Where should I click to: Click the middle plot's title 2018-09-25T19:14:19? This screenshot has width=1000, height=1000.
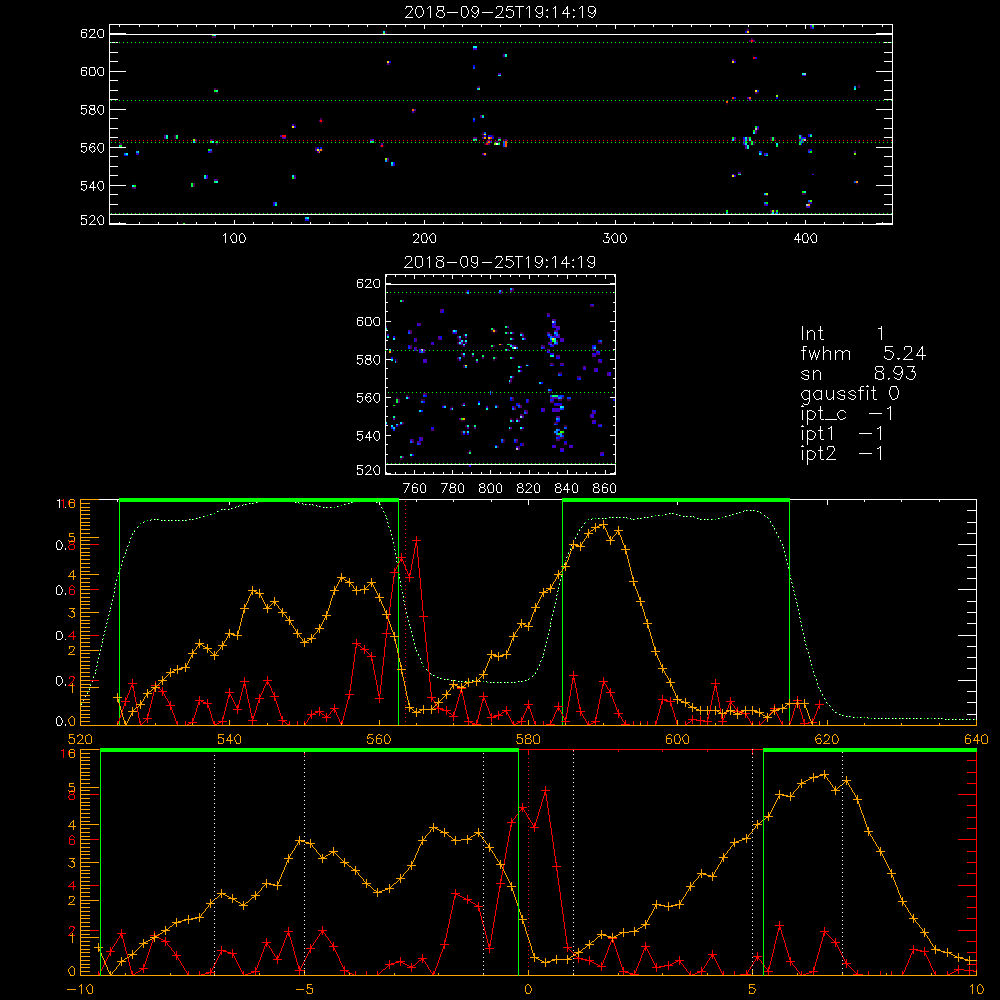(x=500, y=262)
